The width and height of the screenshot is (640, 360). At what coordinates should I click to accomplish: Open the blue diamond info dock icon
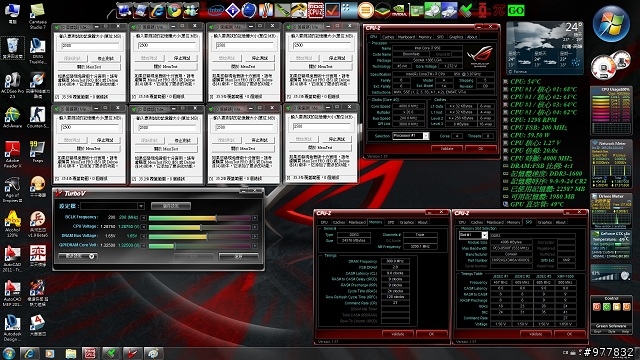point(233,10)
